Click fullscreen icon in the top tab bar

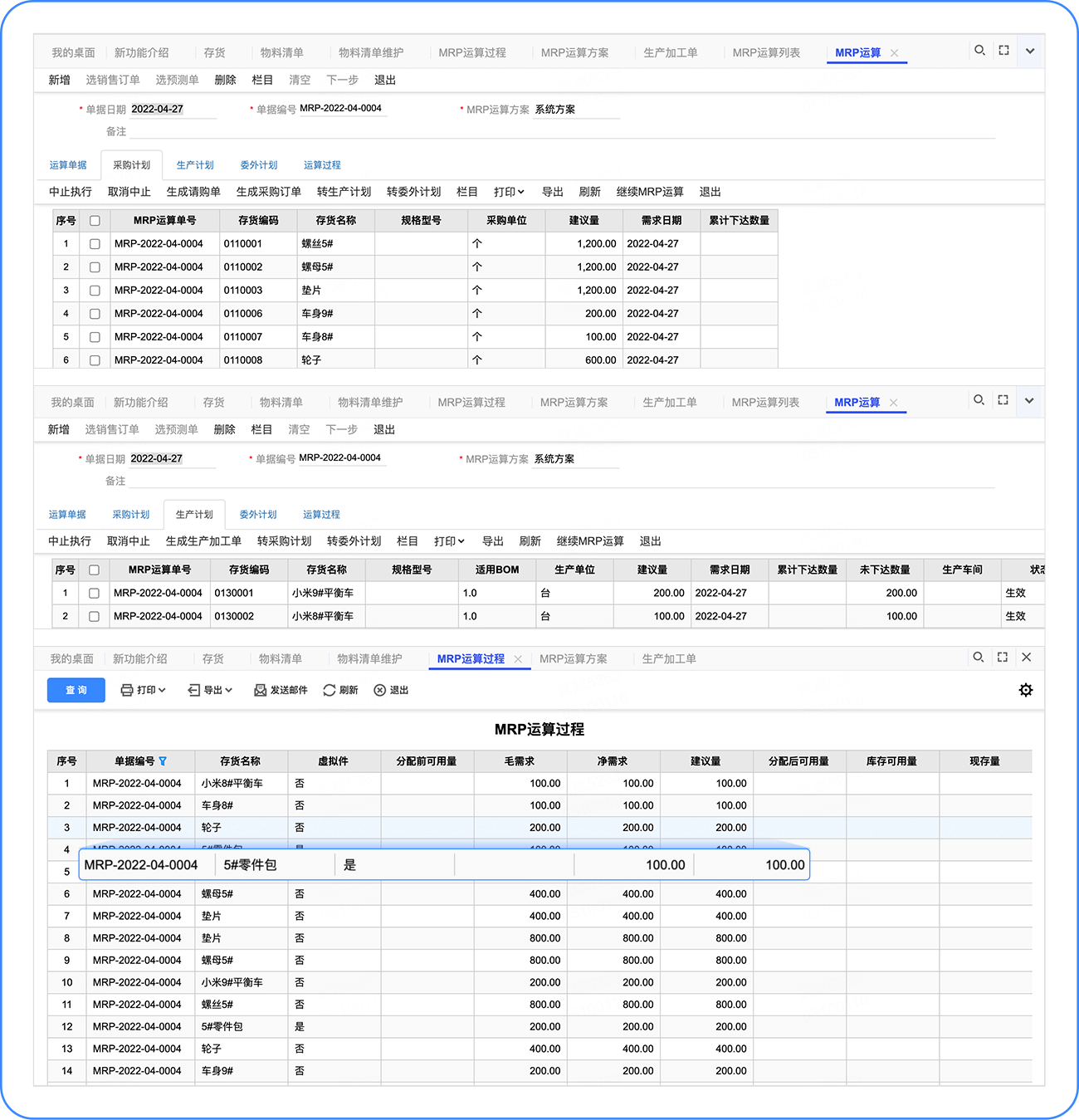click(x=1003, y=51)
